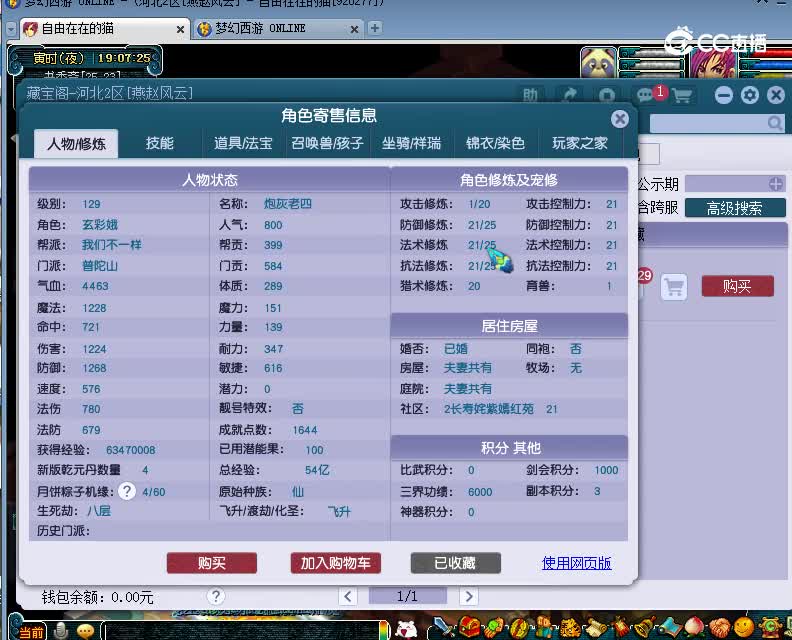Open settings gear in 藏宝阁 title bar
This screenshot has width=792, height=640.
pos(750,95)
